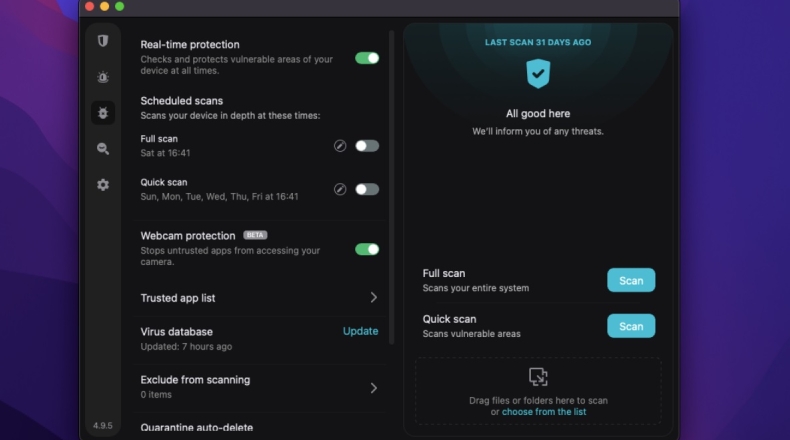Click the drag-and-drop files icon
Viewport: 790px width, 440px height.
[538, 377]
